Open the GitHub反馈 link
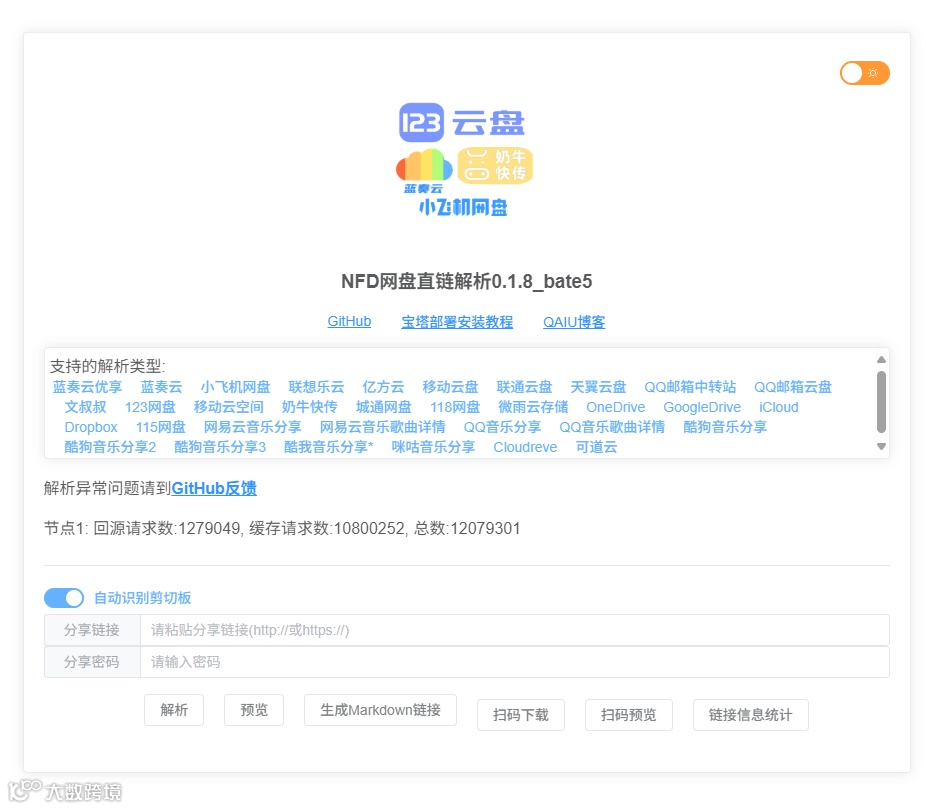Image resolution: width=931 pixels, height=809 pixels. point(214,488)
